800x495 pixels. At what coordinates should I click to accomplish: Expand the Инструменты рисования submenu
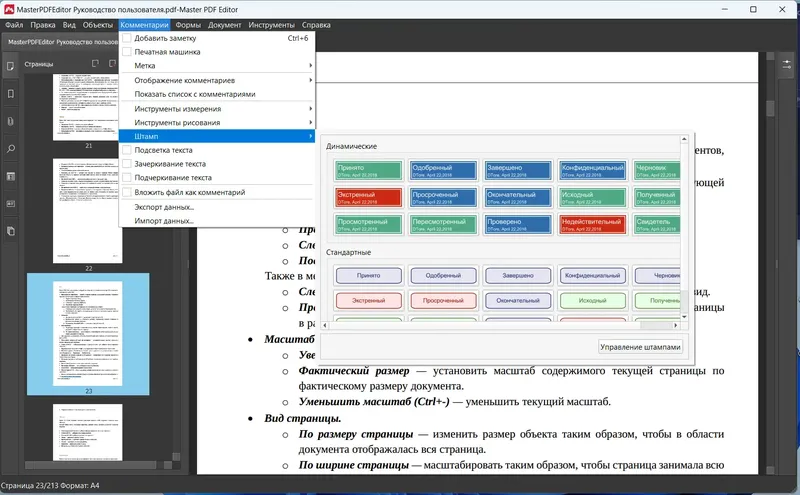[217, 122]
